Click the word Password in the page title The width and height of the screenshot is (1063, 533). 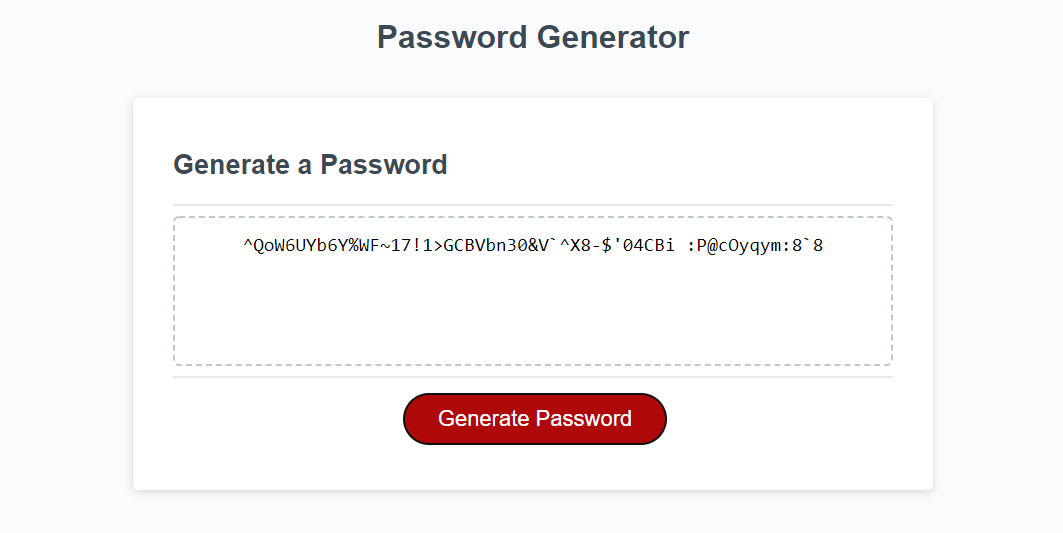tap(452, 37)
